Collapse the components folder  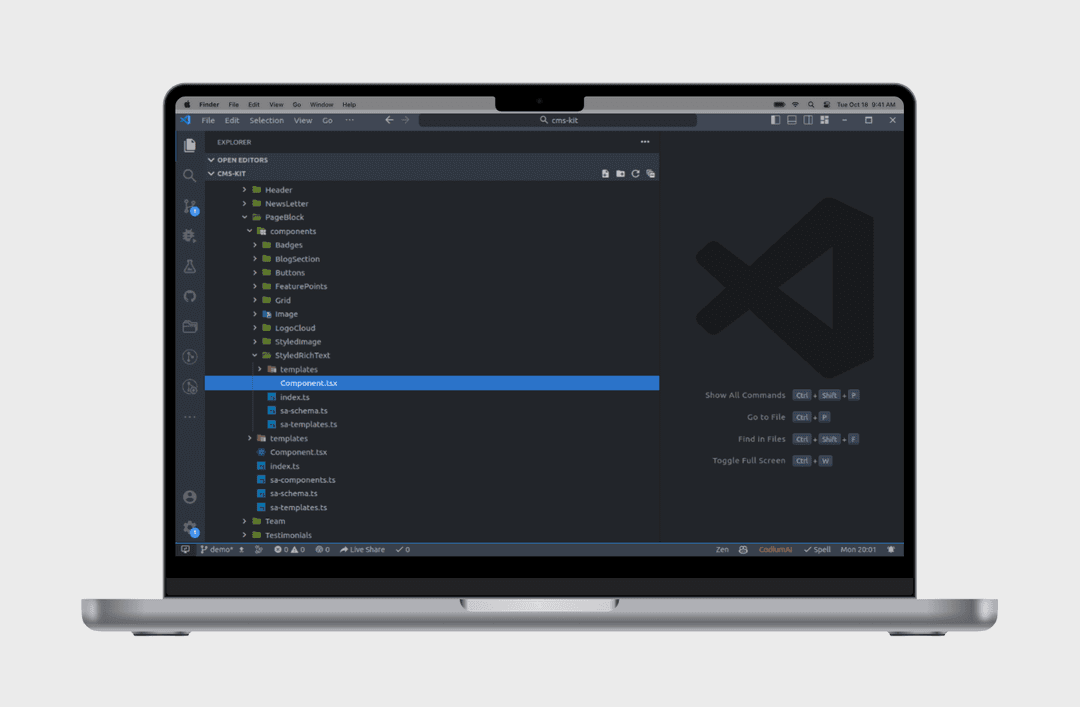pos(432,231)
